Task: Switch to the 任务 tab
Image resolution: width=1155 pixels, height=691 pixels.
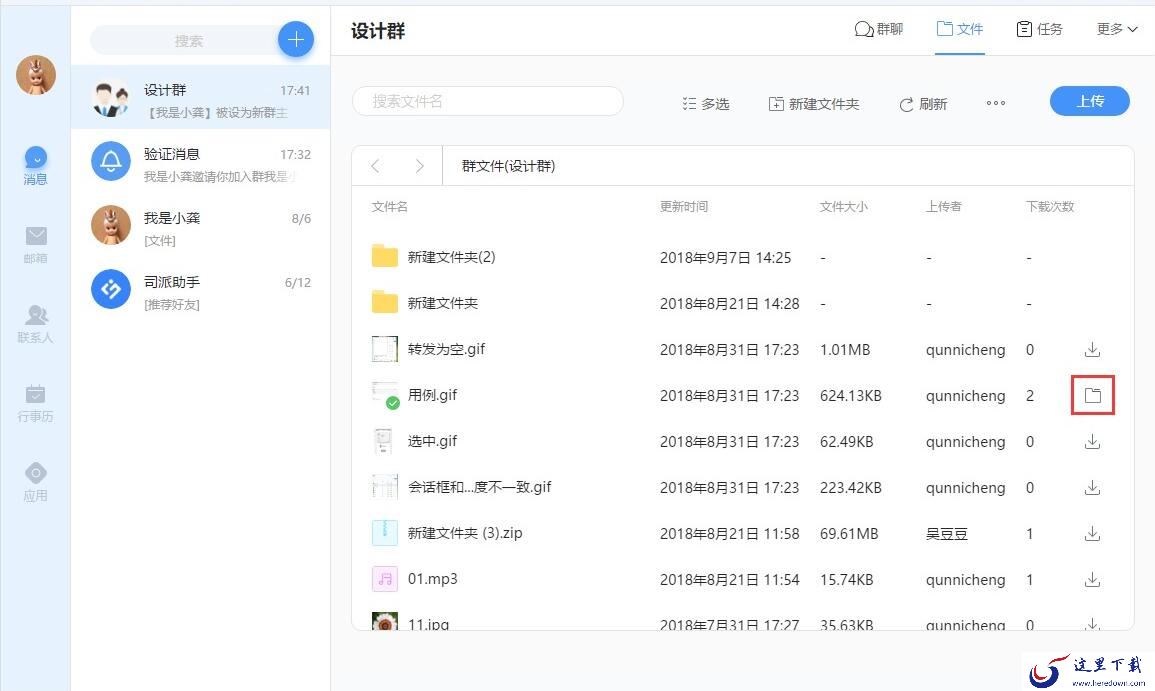Action: coord(1039,29)
